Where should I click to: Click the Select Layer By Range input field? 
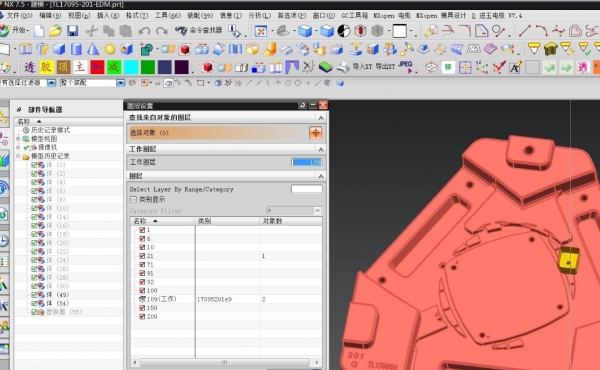[307, 189]
